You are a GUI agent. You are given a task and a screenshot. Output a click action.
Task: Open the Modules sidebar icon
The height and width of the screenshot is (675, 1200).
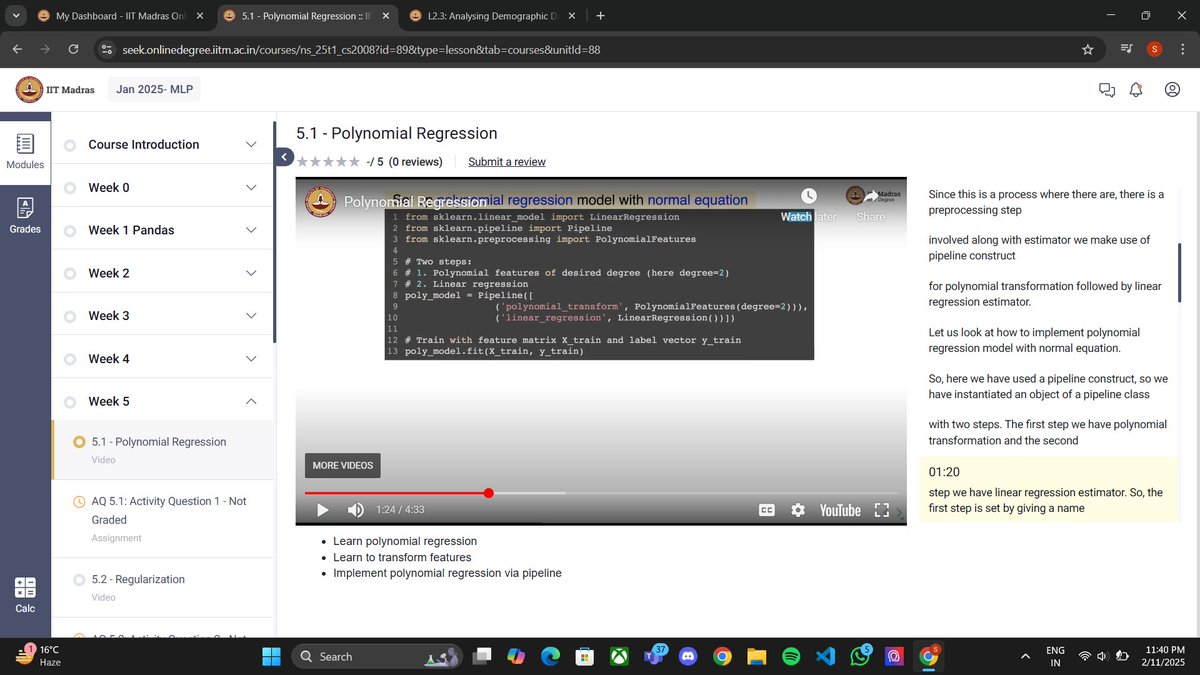coord(25,151)
